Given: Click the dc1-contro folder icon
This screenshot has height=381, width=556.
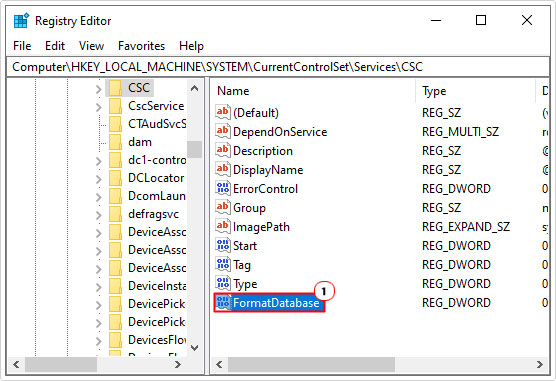Looking at the screenshot, I should (116, 160).
